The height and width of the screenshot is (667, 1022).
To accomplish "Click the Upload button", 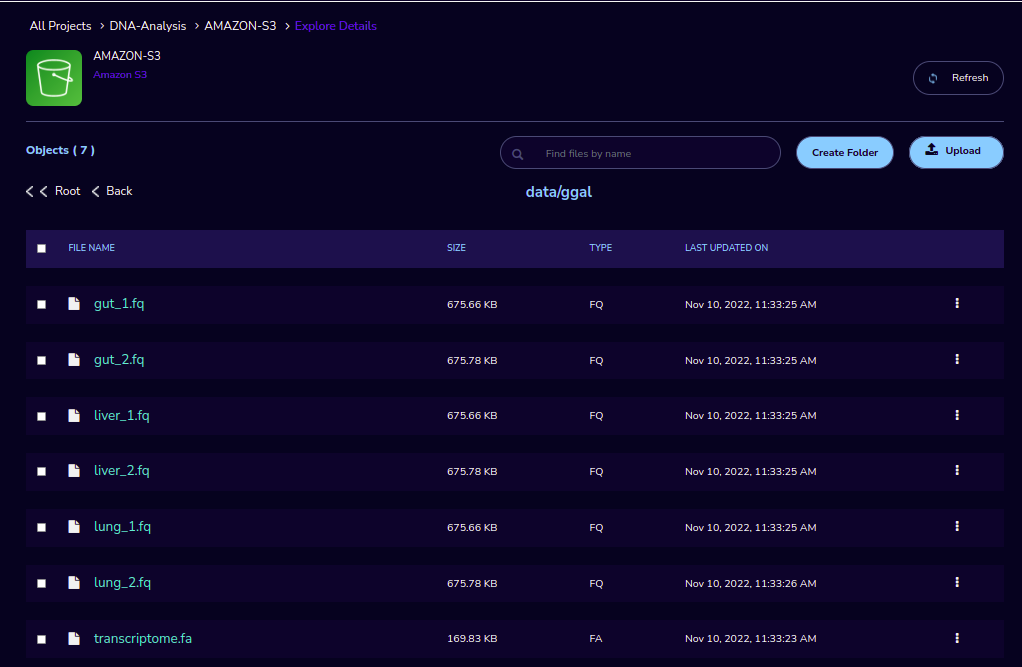I will 956,152.
